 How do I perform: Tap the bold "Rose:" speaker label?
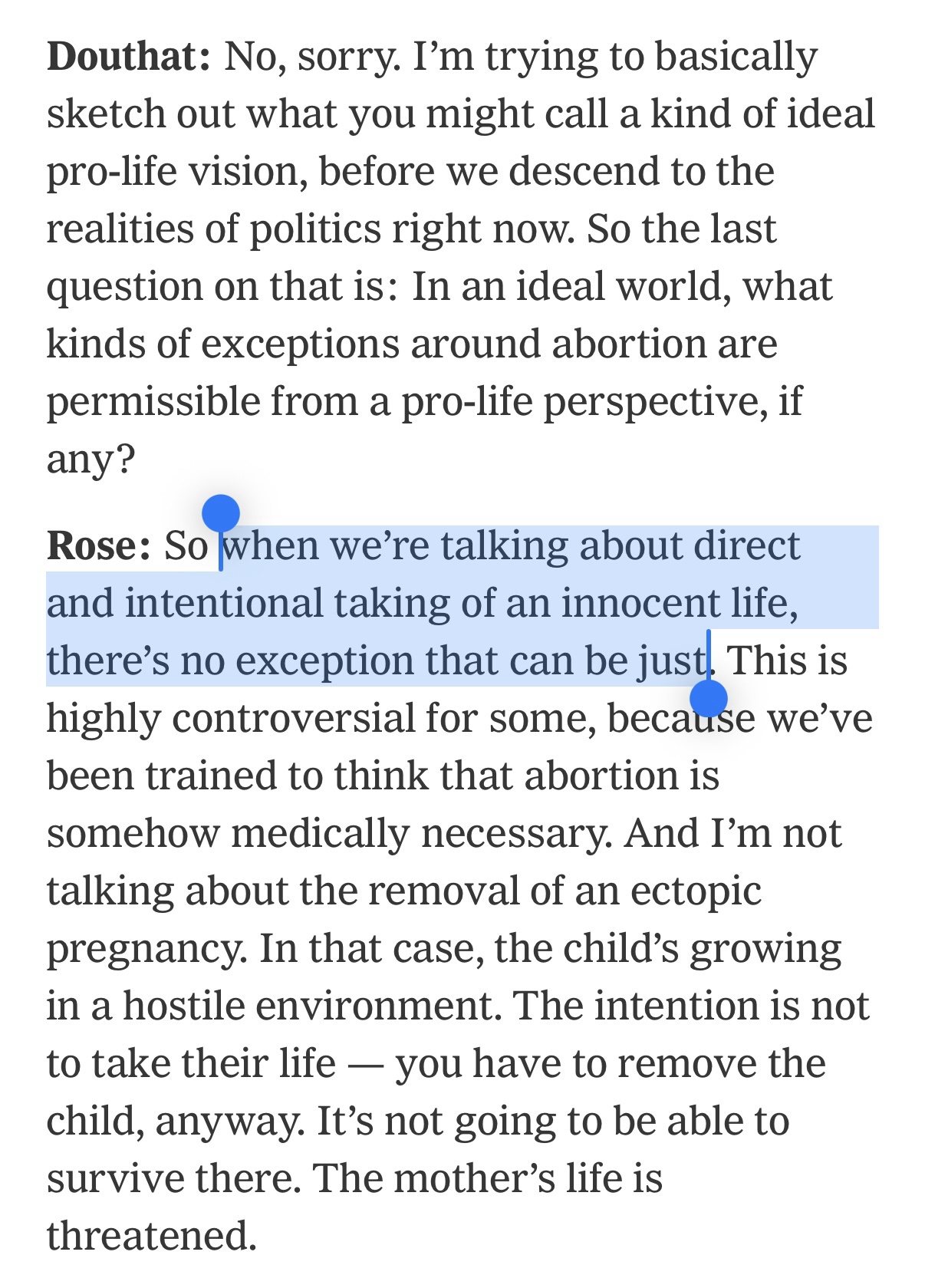tap(98, 545)
